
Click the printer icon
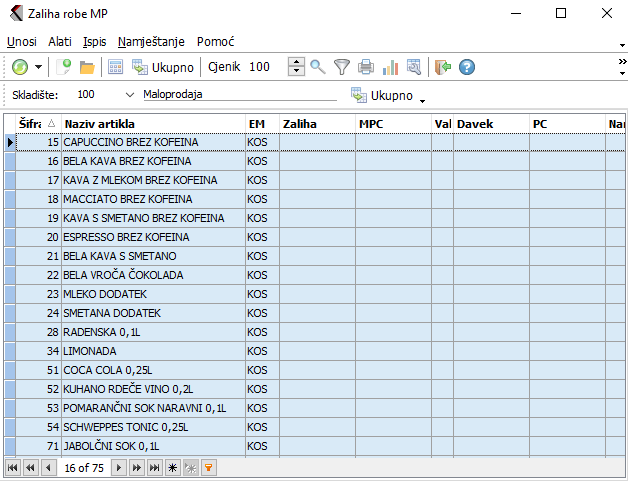click(x=366, y=67)
